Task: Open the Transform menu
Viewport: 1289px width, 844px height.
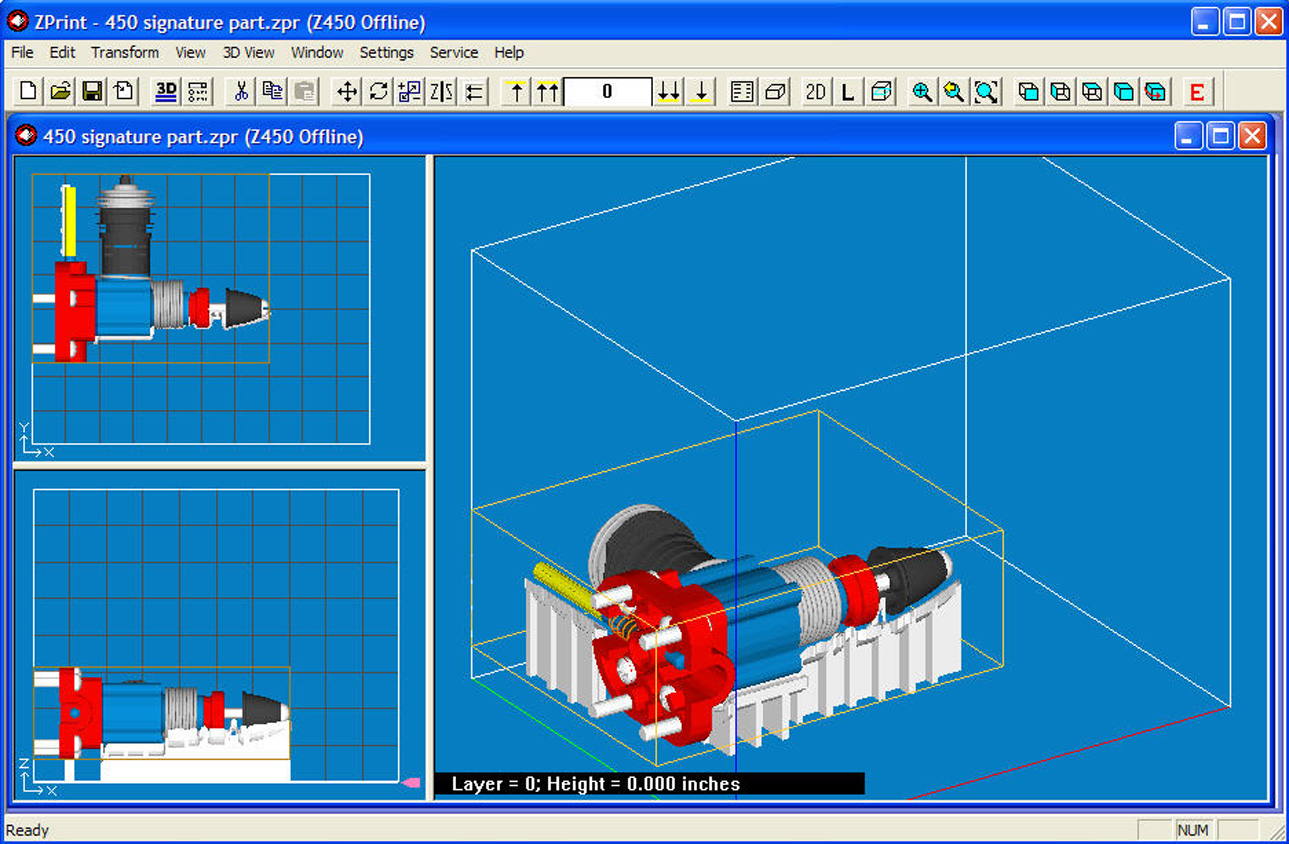Action: (x=124, y=52)
